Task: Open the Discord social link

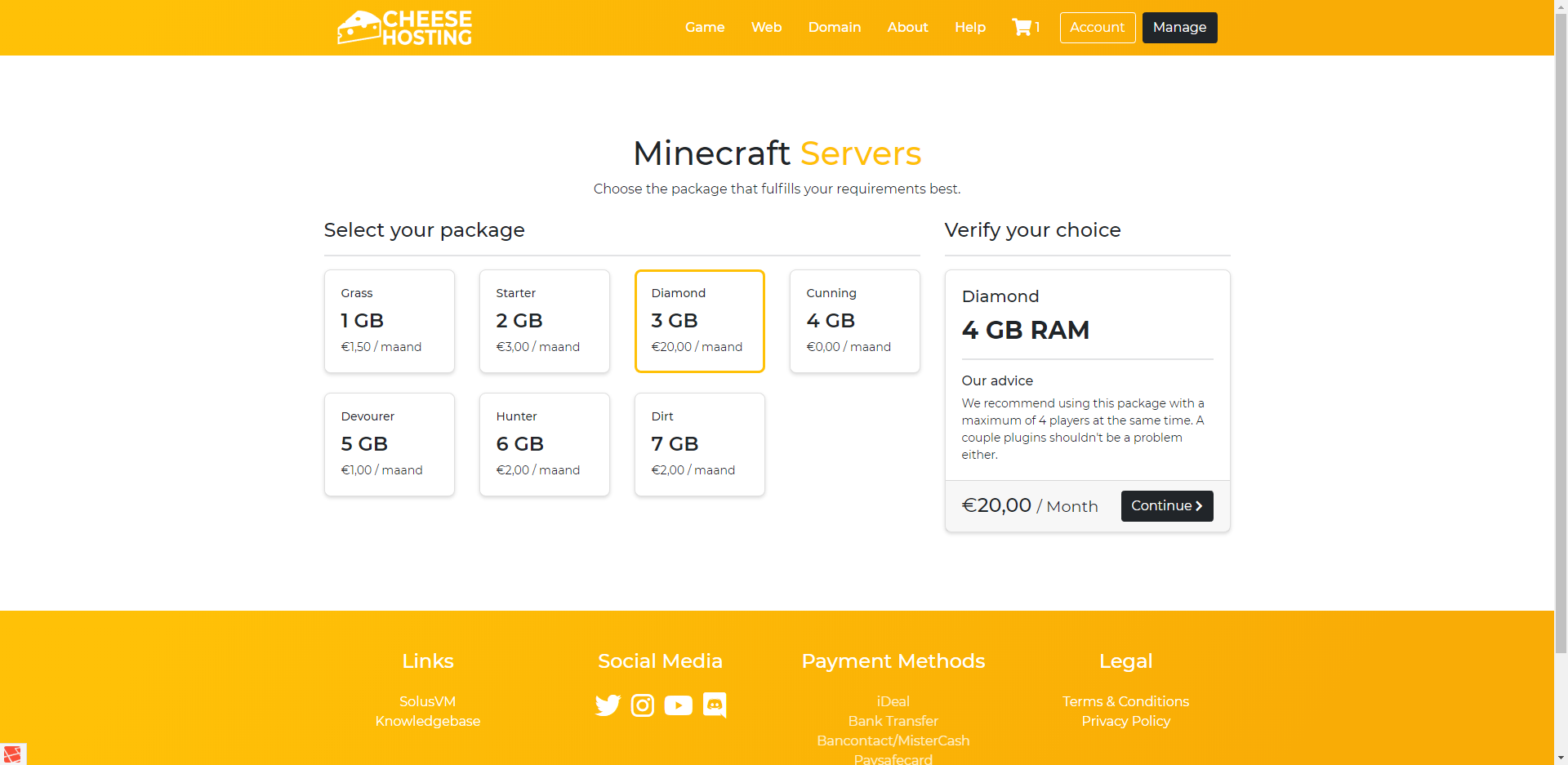Action: [715, 705]
